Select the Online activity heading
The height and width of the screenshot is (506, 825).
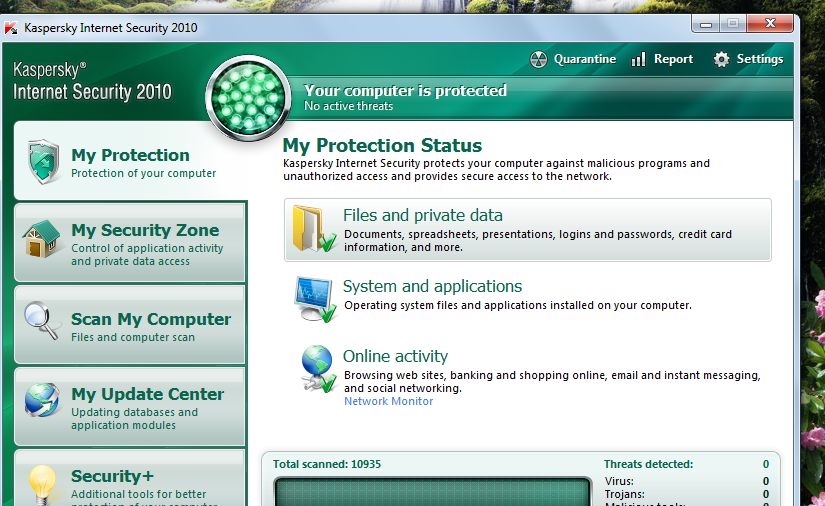pyautogui.click(x=395, y=356)
